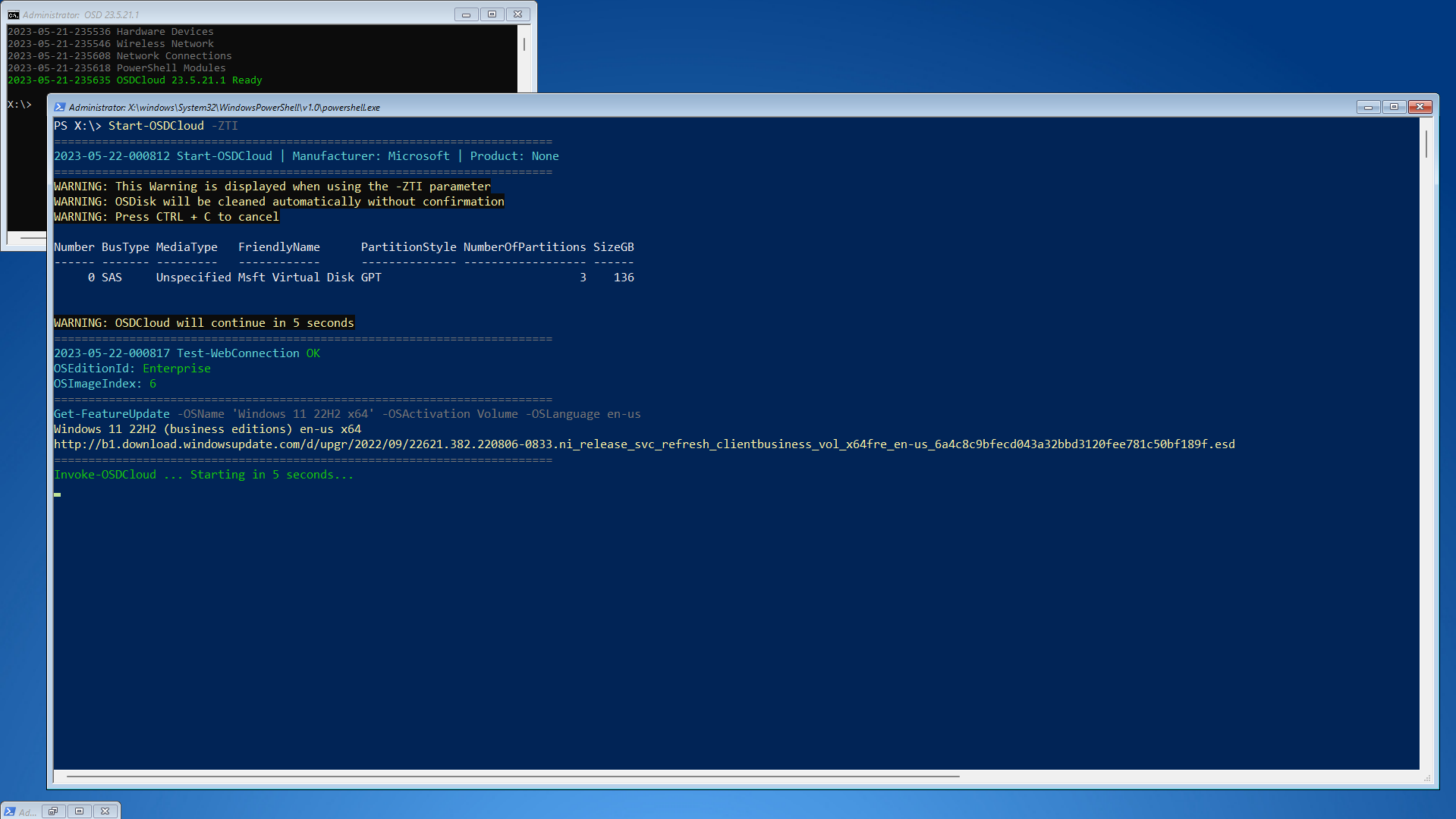This screenshot has height=819, width=1456.
Task: Close the powershell.exe window
Action: (x=1420, y=107)
